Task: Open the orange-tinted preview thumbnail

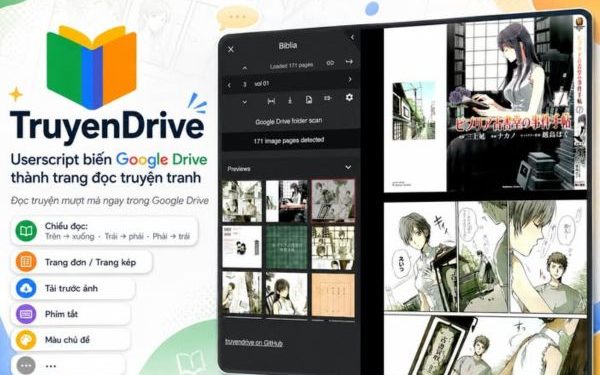Action: click(x=333, y=295)
